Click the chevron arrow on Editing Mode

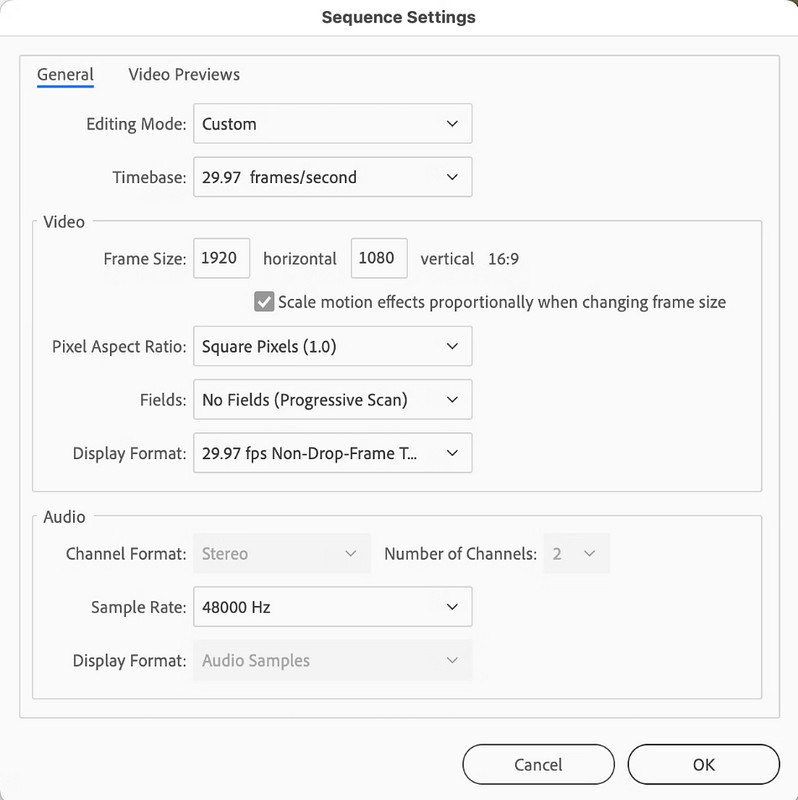452,123
